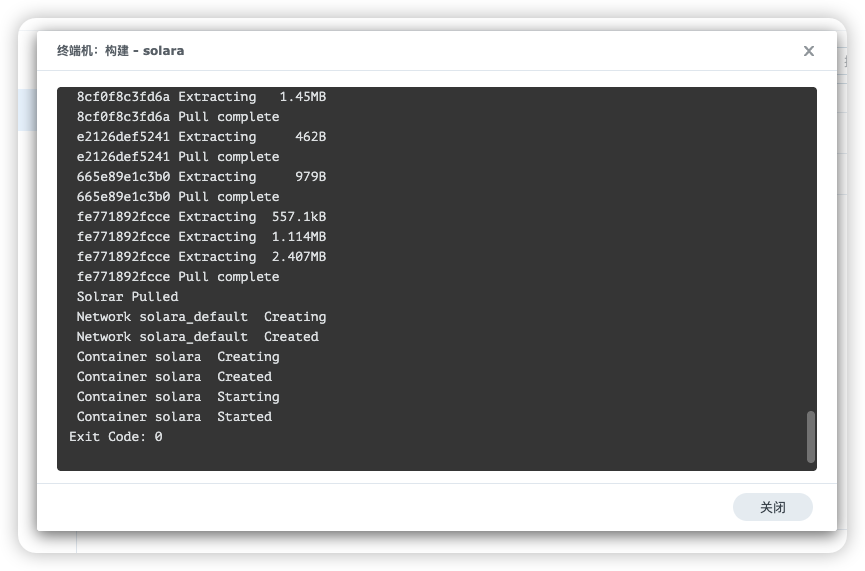Click the '8cf0f8c3fd6a Extracting 1.45MB' line
Screen dimensions: 865x571
[x=201, y=97]
